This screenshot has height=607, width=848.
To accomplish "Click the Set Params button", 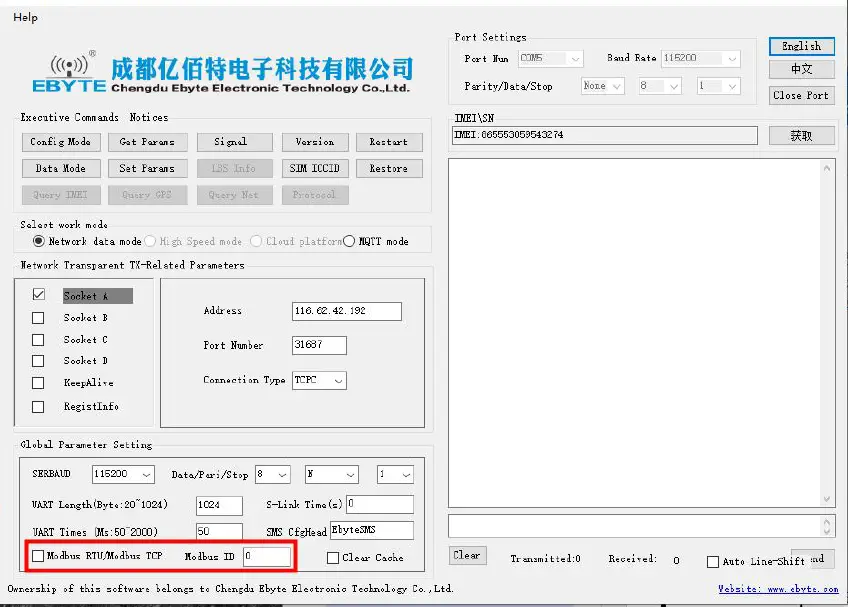I will (148, 168).
